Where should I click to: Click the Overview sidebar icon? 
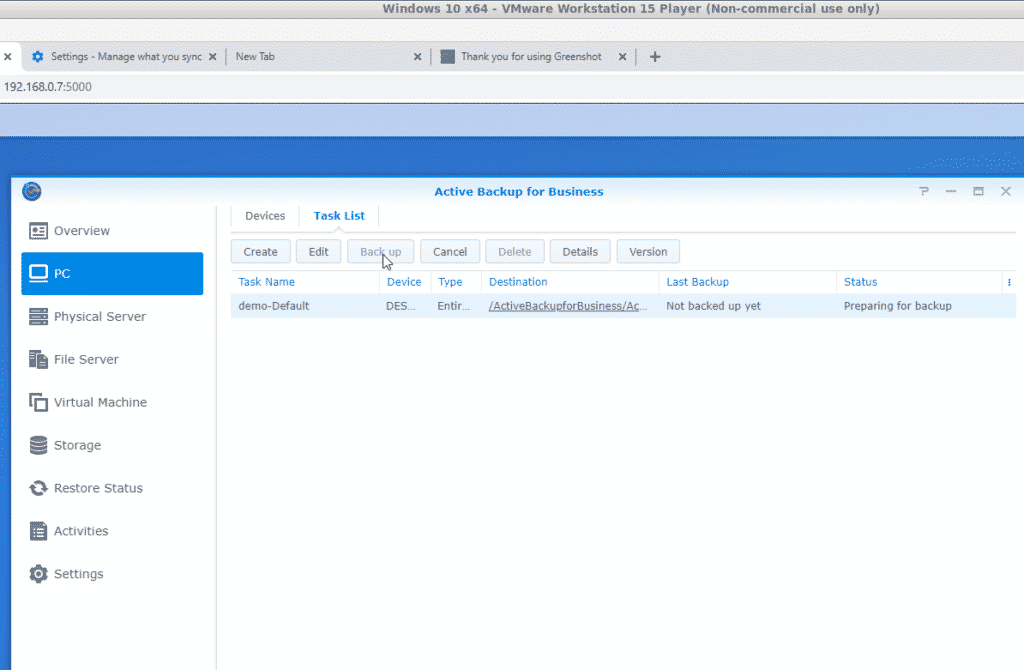click(x=39, y=231)
